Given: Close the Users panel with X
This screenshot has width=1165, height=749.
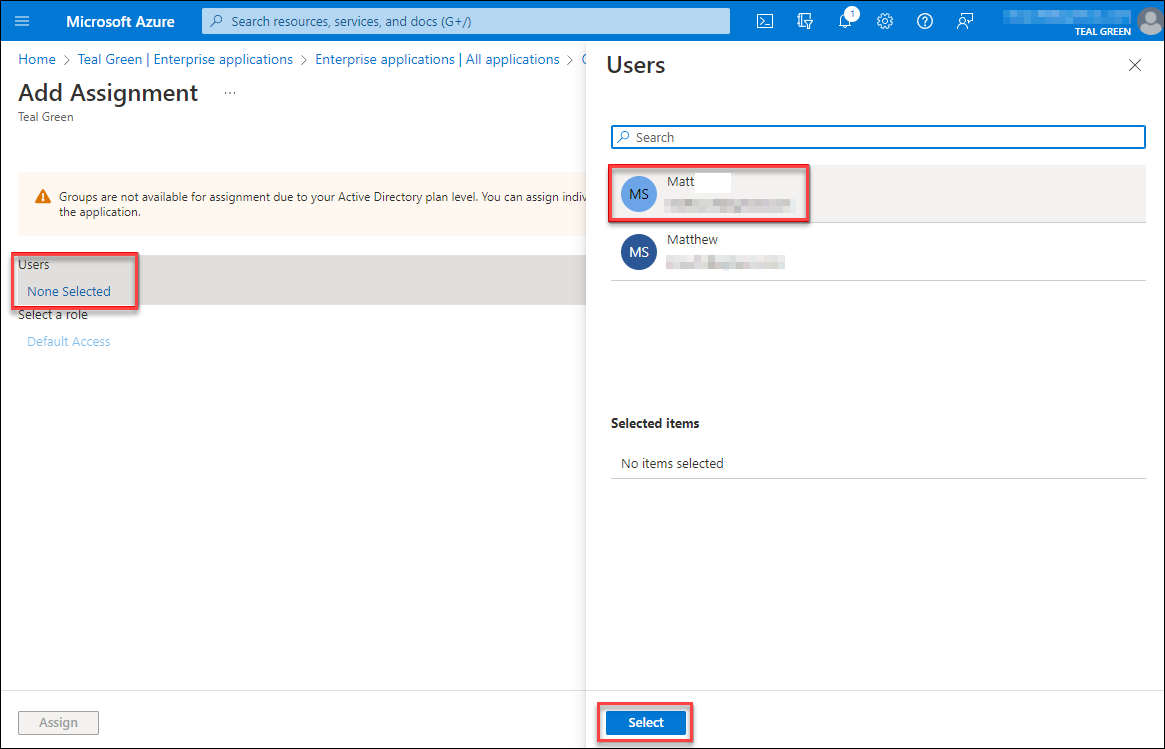Looking at the screenshot, I should 1135,65.
